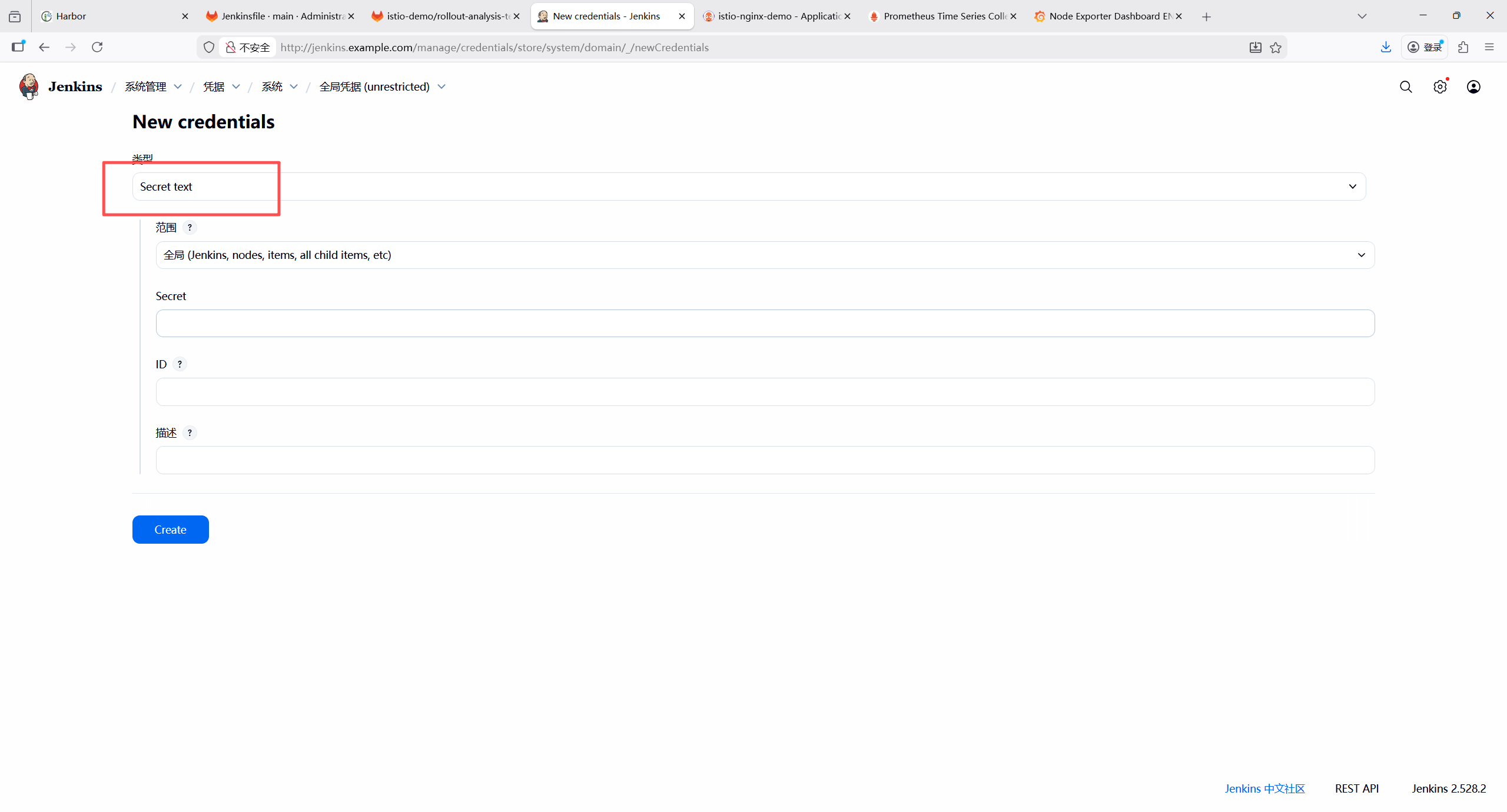Open the manage Jenkins gear icon

point(1440,87)
